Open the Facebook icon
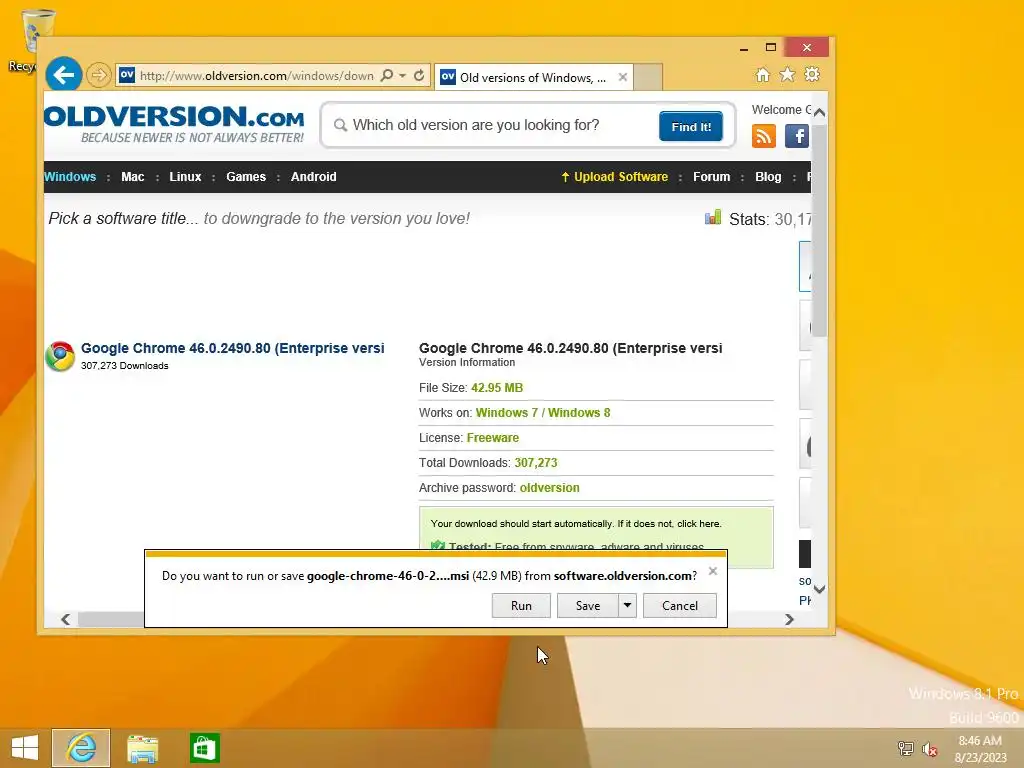 (797, 136)
